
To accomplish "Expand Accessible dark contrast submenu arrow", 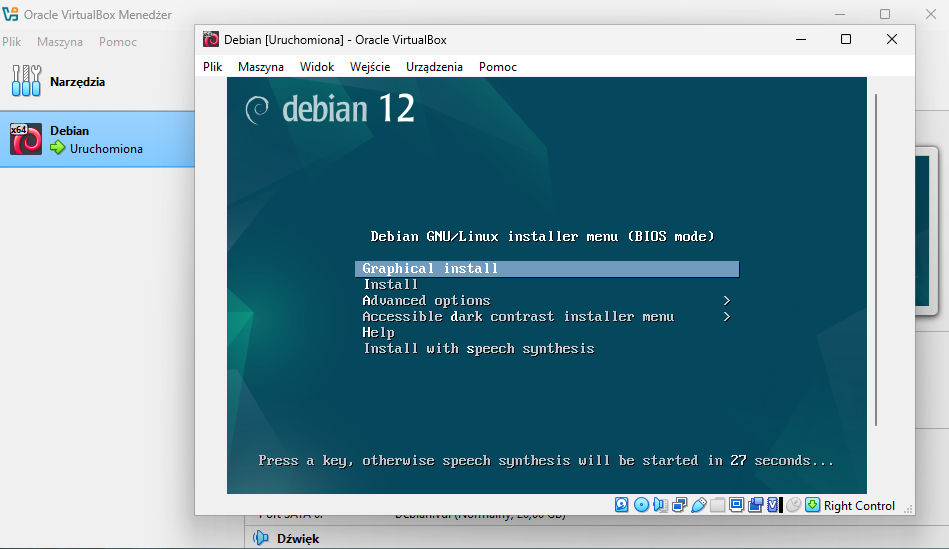I will click(727, 317).
